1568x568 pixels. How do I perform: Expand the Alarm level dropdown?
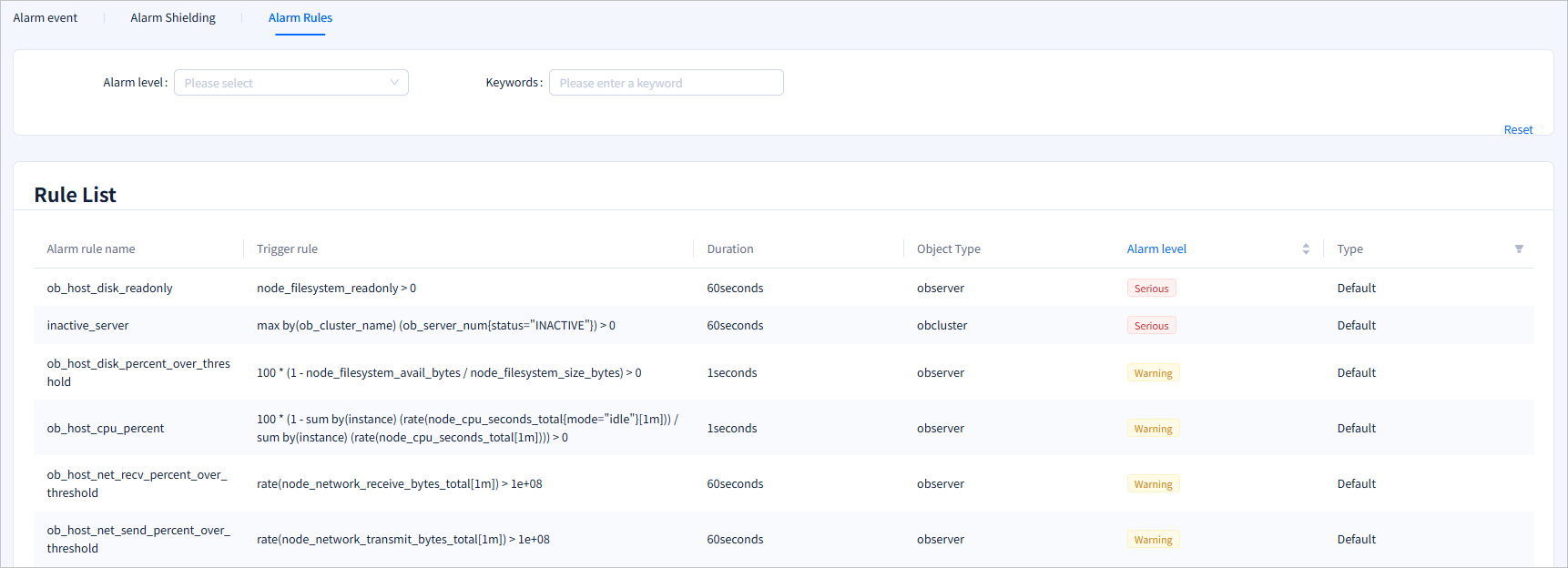click(290, 83)
